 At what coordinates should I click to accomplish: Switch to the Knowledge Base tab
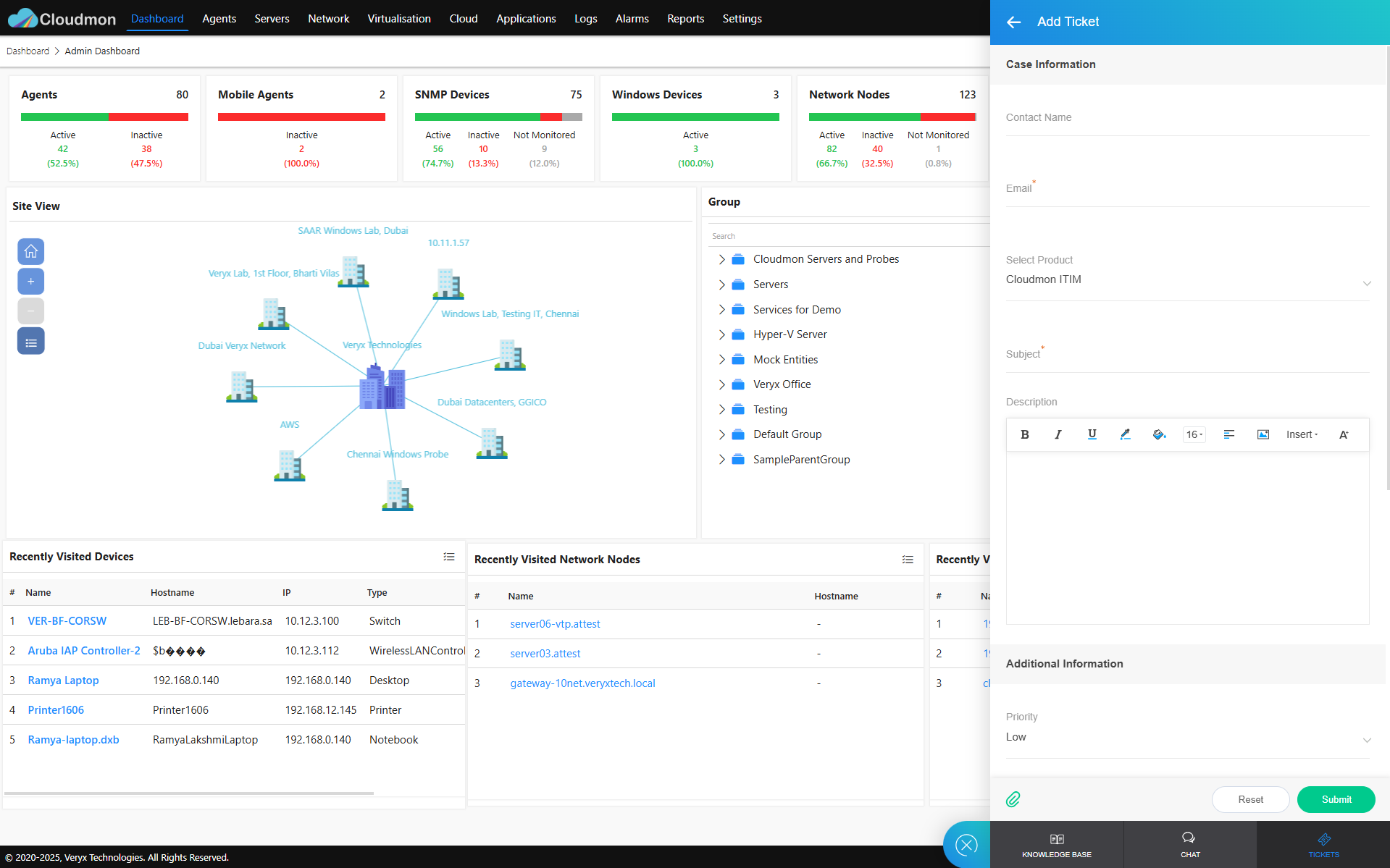coord(1057,845)
